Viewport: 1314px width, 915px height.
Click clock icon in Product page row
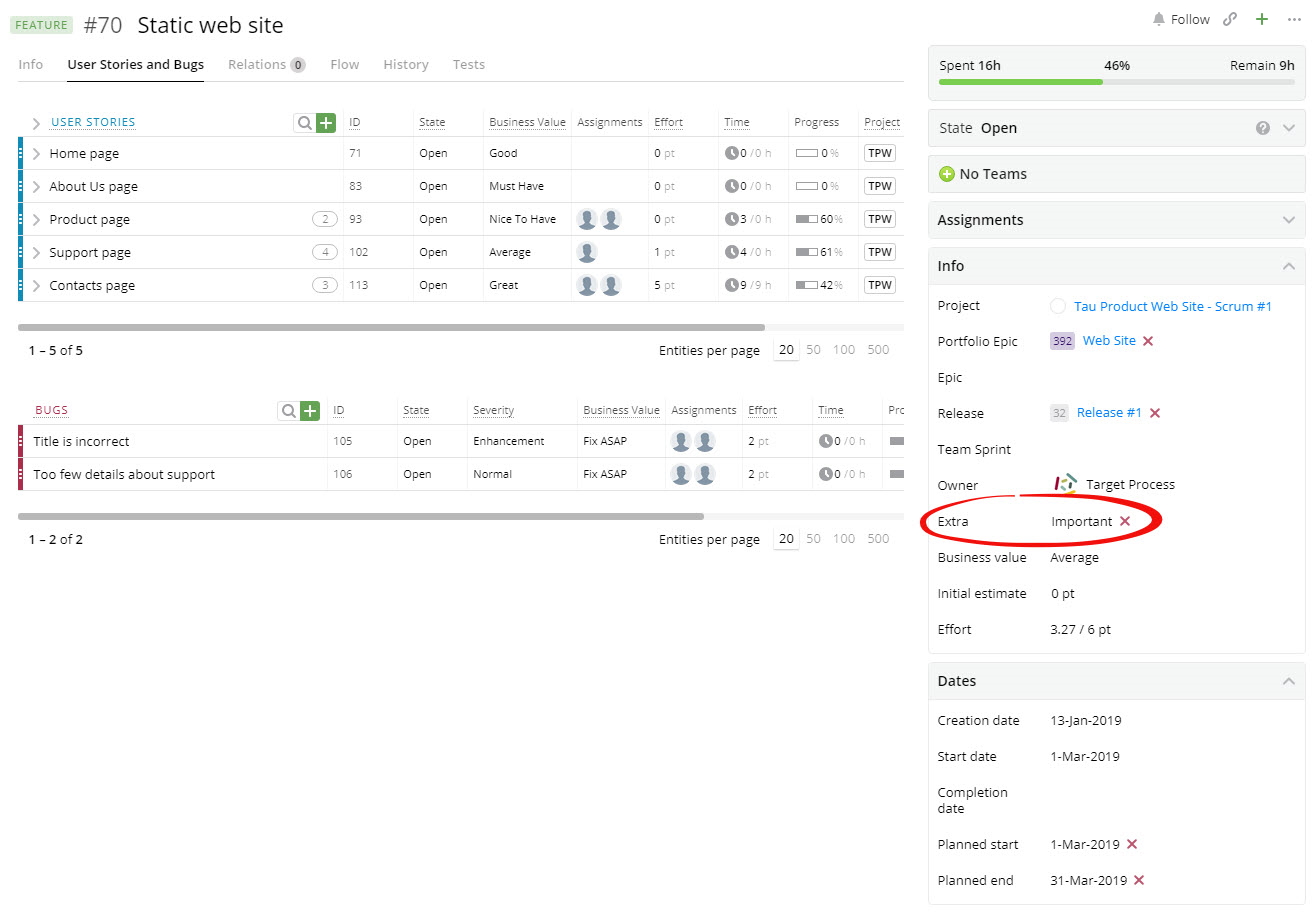(x=731, y=219)
